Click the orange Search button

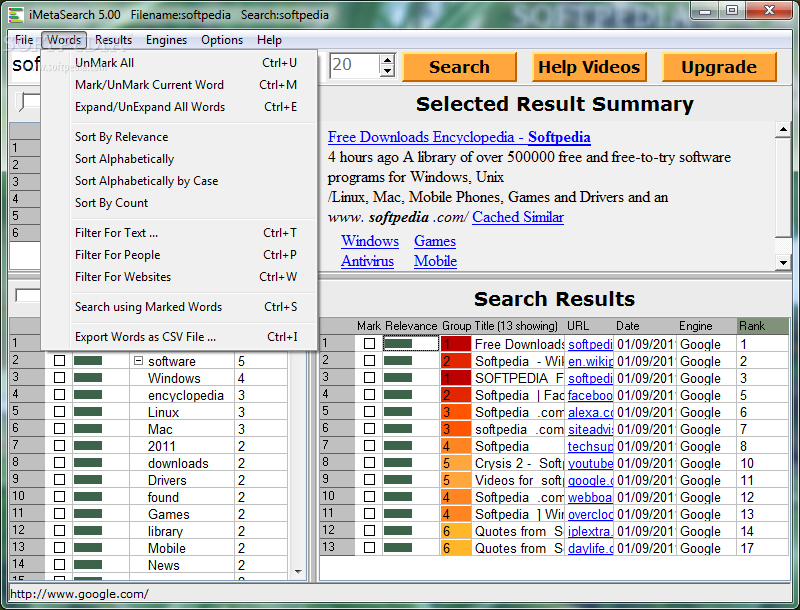(459, 67)
